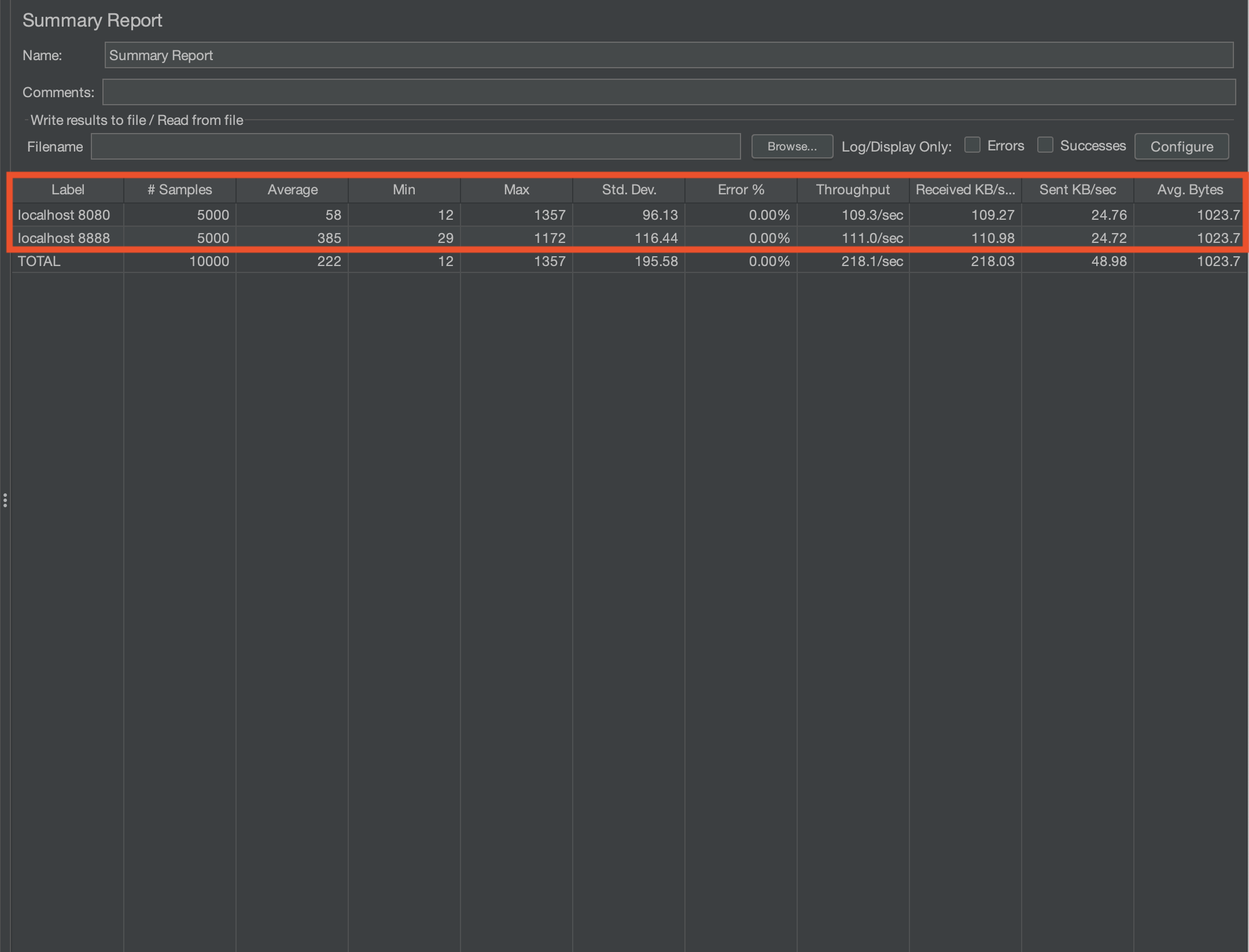Image resolution: width=1249 pixels, height=952 pixels.
Task: Enable the Successes checkbox
Action: (x=1045, y=145)
